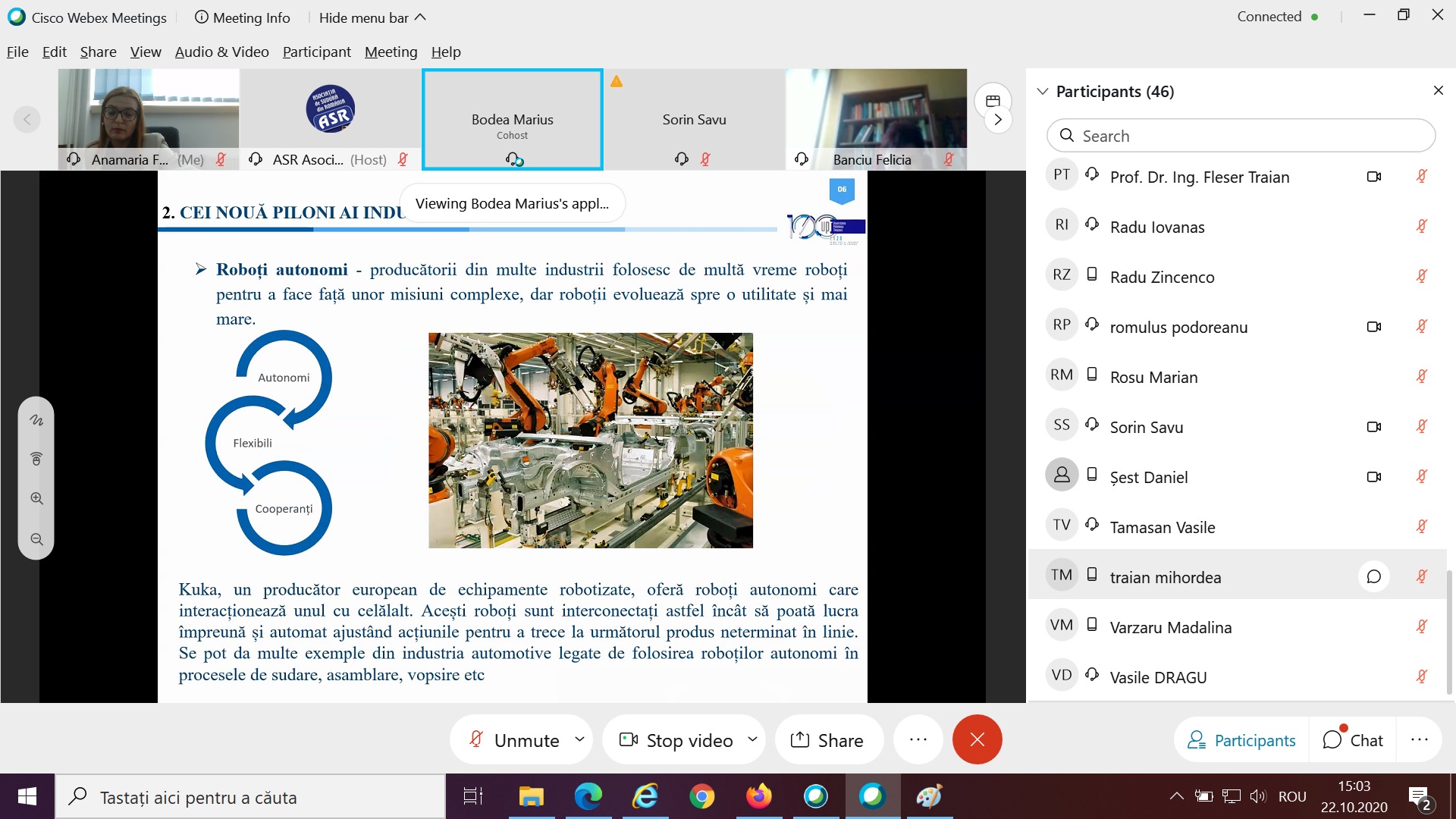Open more options ellipsis beside Share
The image size is (1456, 819).
(918, 739)
